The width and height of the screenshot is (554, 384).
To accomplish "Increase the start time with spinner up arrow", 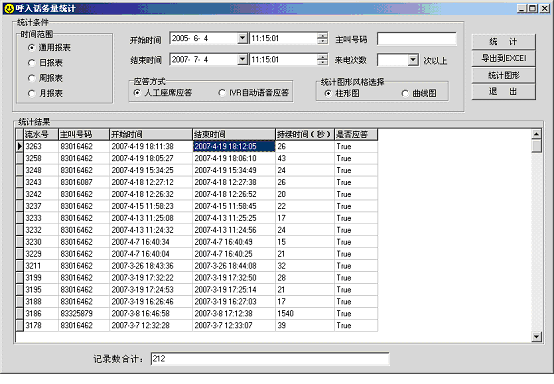I will coord(322,36).
